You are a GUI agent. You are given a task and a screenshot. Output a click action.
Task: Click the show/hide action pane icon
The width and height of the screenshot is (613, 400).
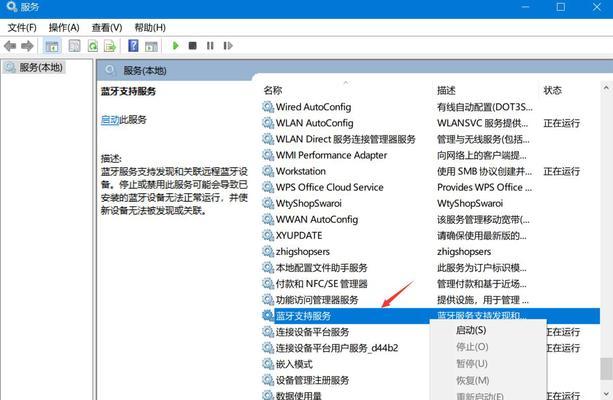[x=151, y=46]
